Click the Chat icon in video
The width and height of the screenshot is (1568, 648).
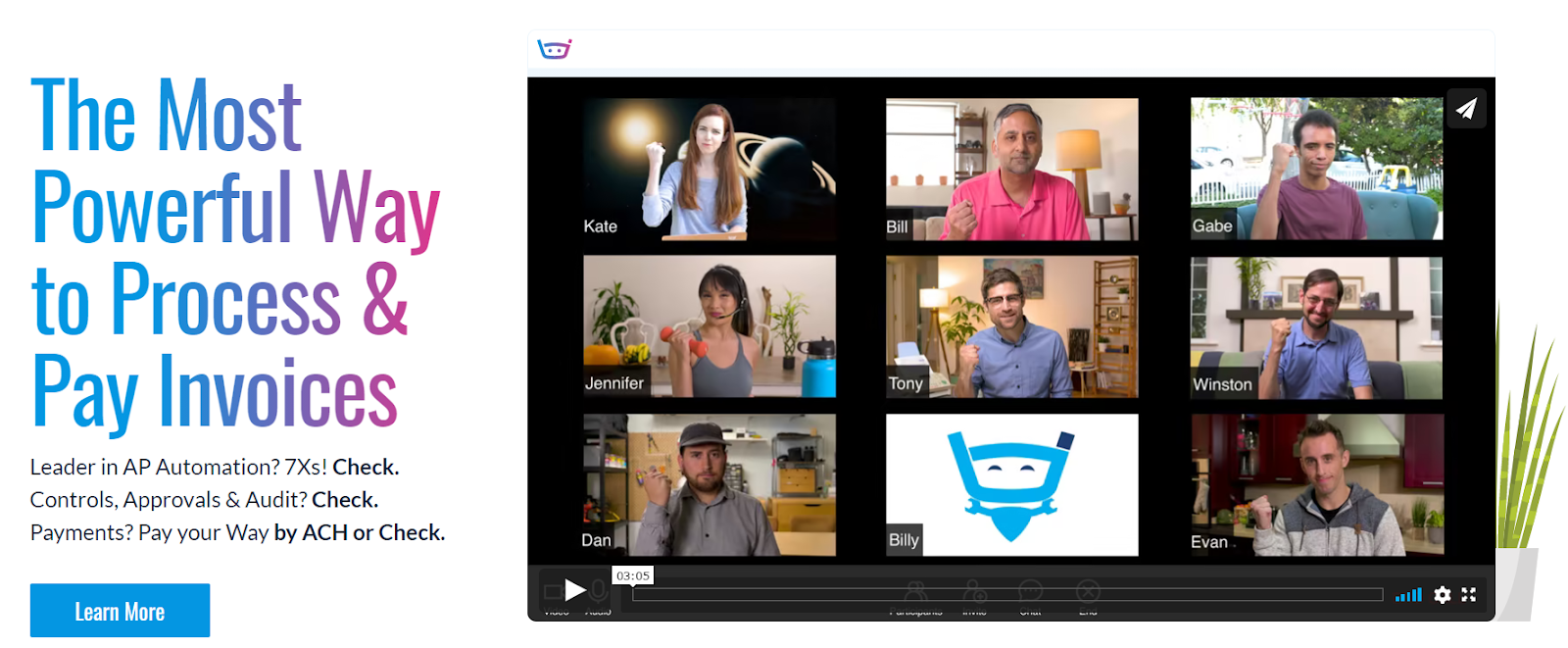(x=1030, y=591)
